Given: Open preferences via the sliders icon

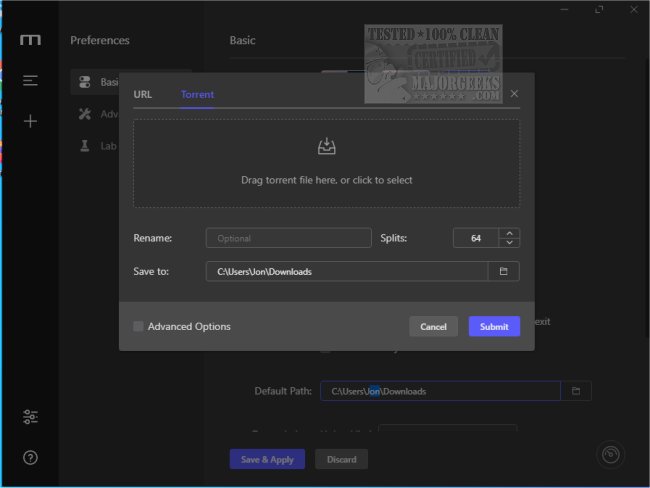Looking at the screenshot, I should 30,417.
